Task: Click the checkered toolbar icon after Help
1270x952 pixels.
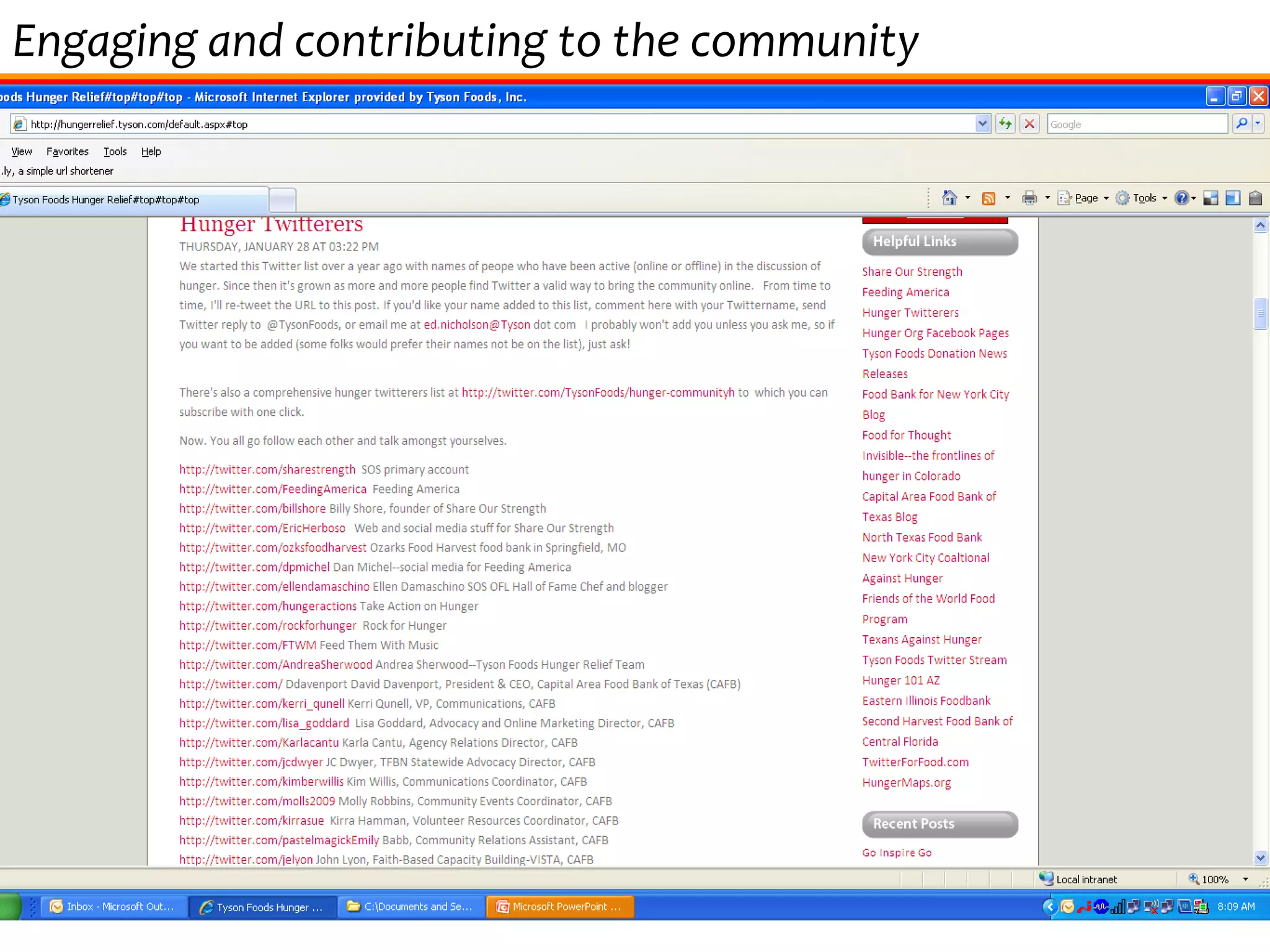Action: point(1210,198)
